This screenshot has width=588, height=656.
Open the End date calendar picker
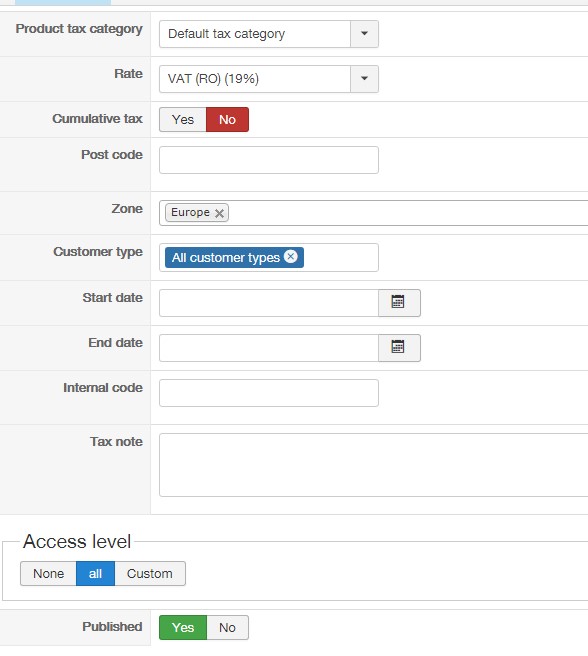coord(399,348)
